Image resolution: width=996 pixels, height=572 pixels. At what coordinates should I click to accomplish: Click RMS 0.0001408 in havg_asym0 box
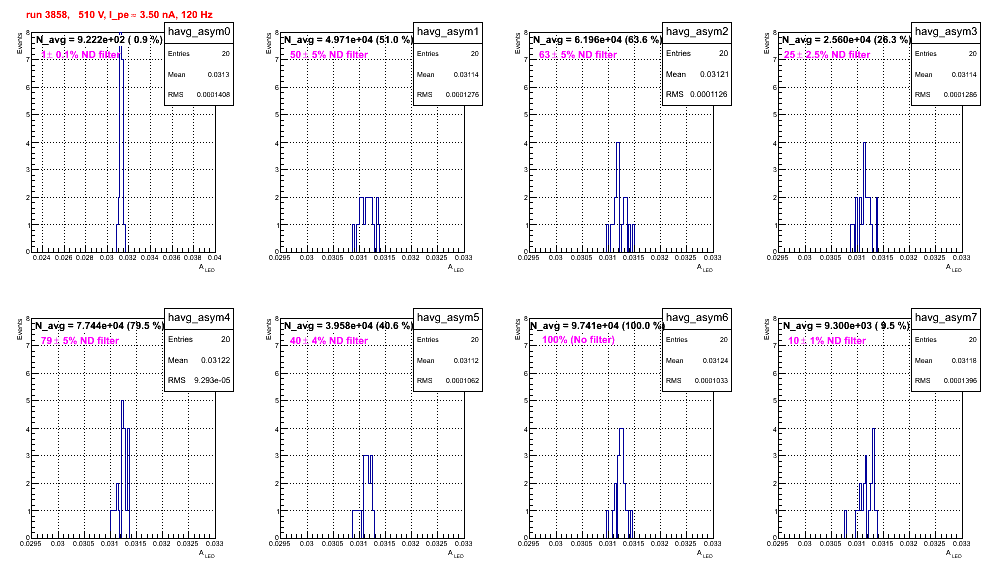199,95
